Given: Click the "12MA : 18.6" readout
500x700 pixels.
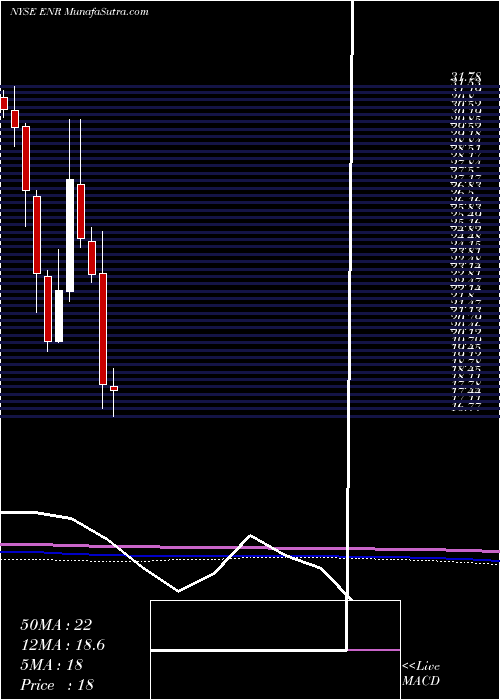Looking at the screenshot, I should (63, 645).
